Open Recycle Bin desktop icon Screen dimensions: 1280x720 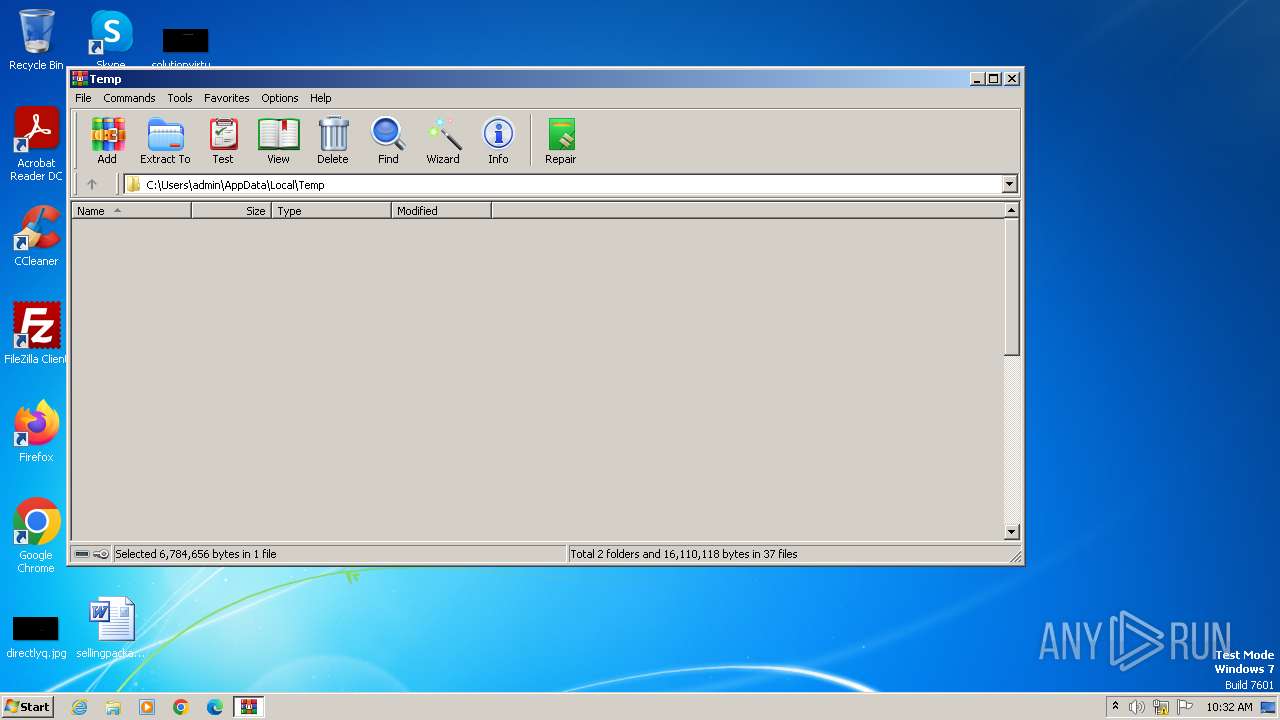pos(36,40)
